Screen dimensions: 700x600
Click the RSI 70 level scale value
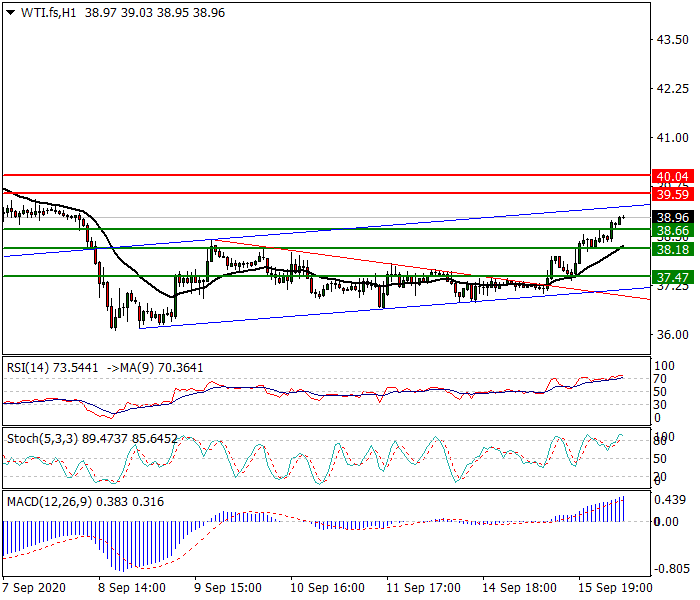[660, 379]
